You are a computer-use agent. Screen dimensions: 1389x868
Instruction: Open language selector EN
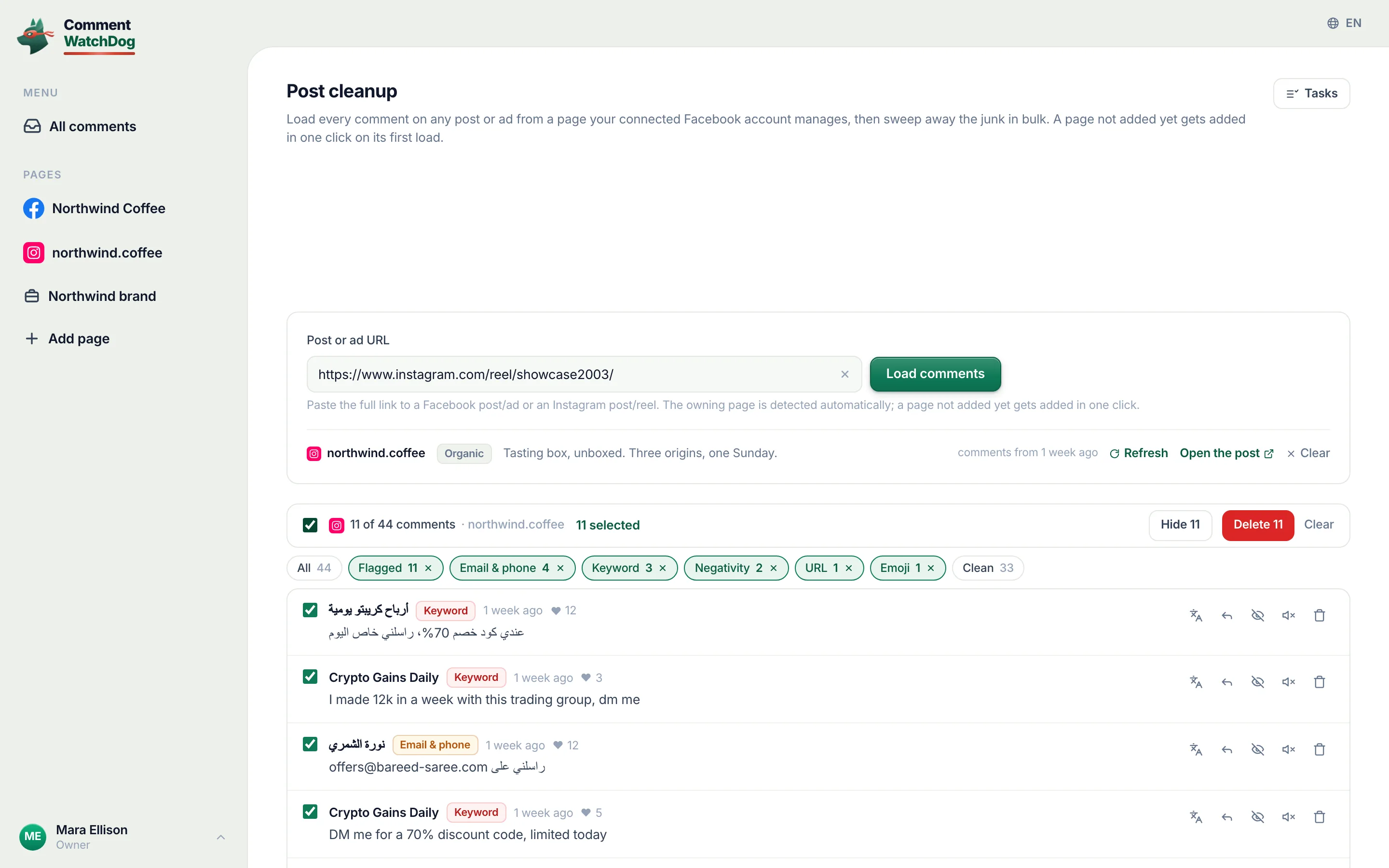pyautogui.click(x=1344, y=23)
